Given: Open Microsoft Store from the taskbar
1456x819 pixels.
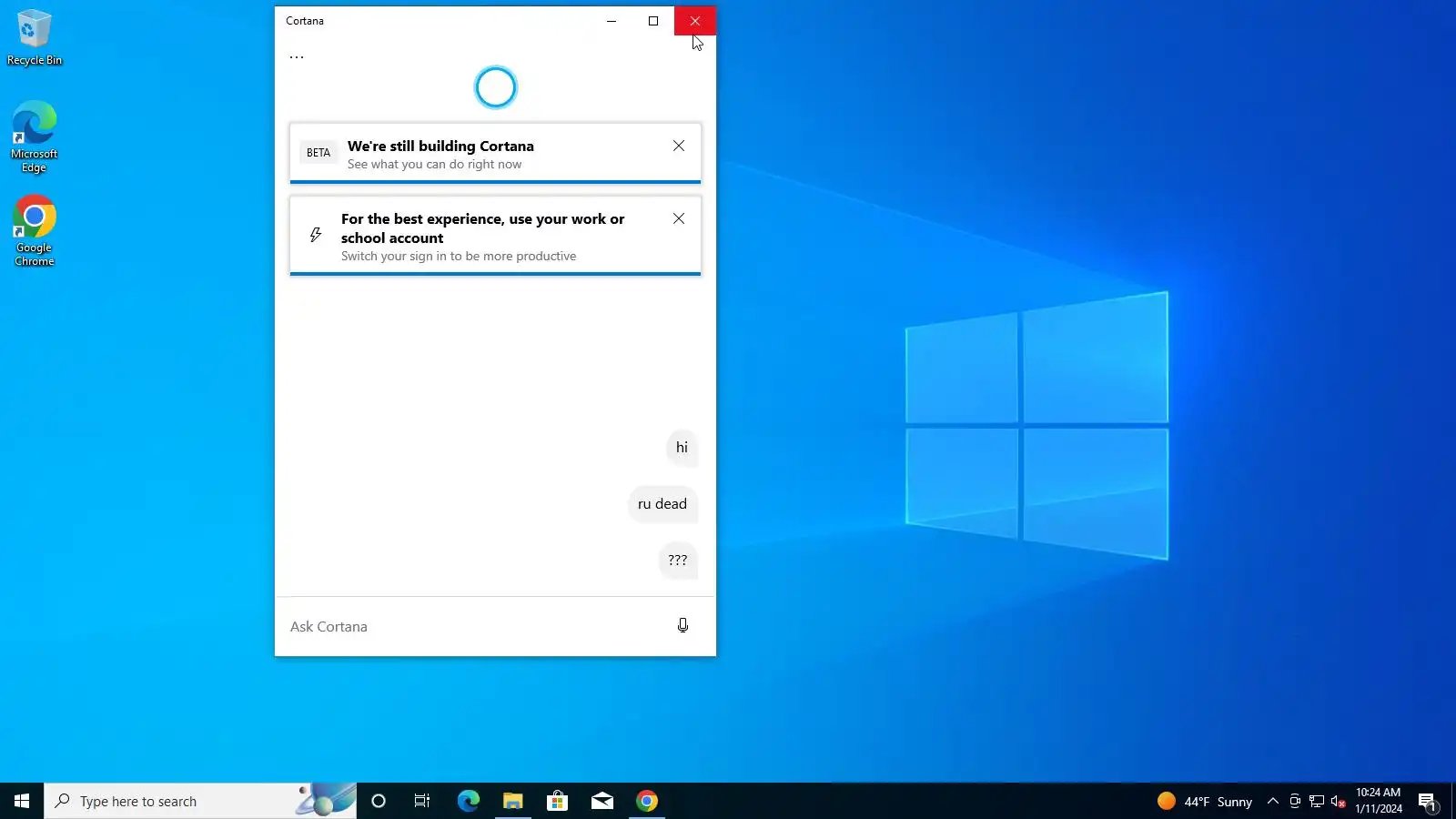Looking at the screenshot, I should (x=558, y=801).
